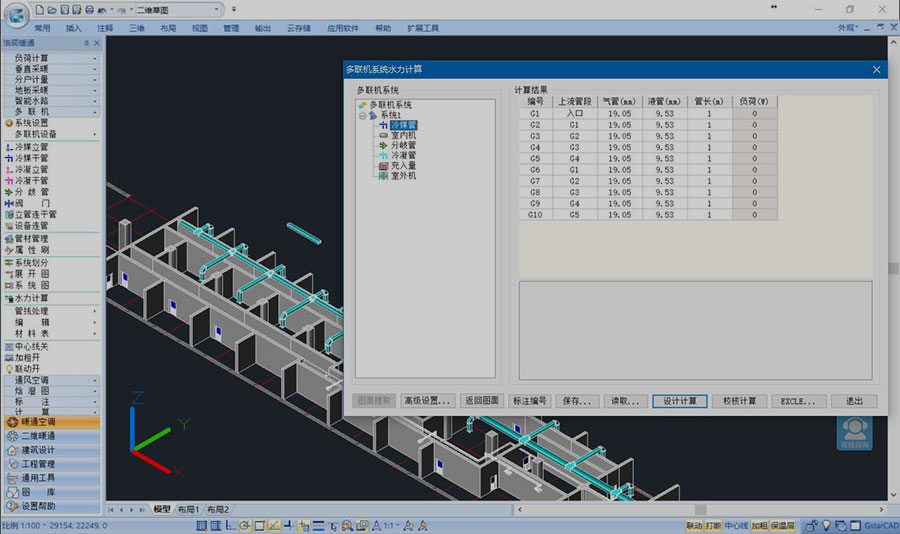Click the Print icon in quick access toolbar
Viewport: 900px width, 534px height.
tap(89, 9)
